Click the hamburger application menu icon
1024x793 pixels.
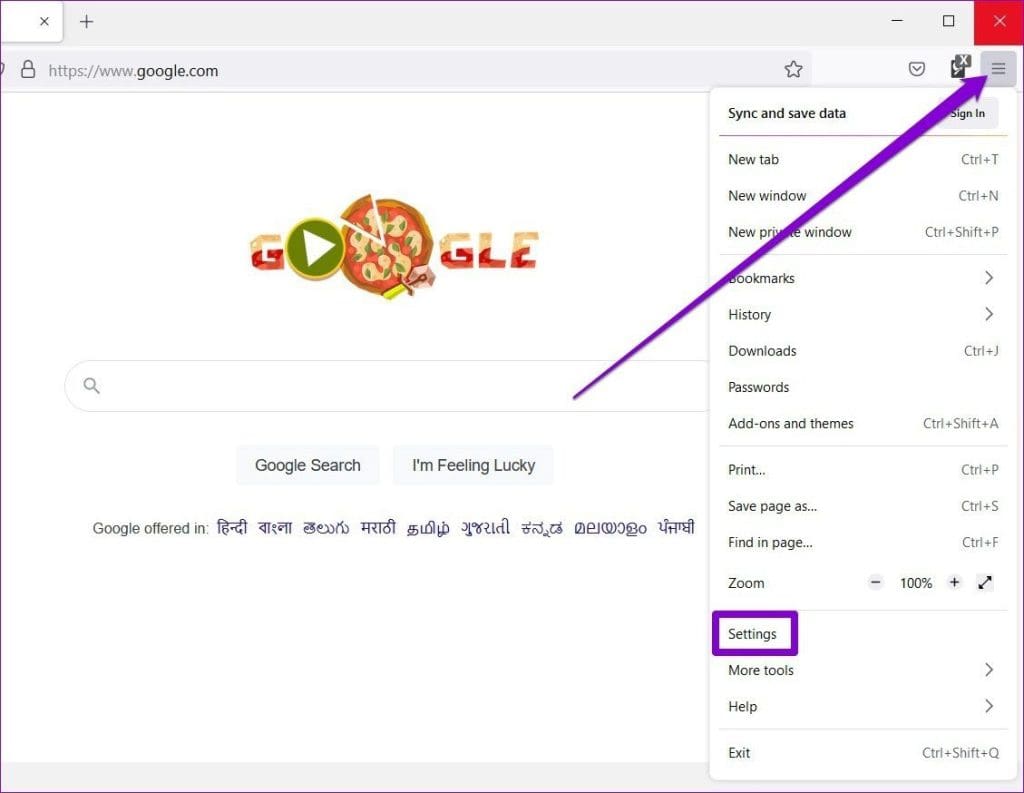998,69
